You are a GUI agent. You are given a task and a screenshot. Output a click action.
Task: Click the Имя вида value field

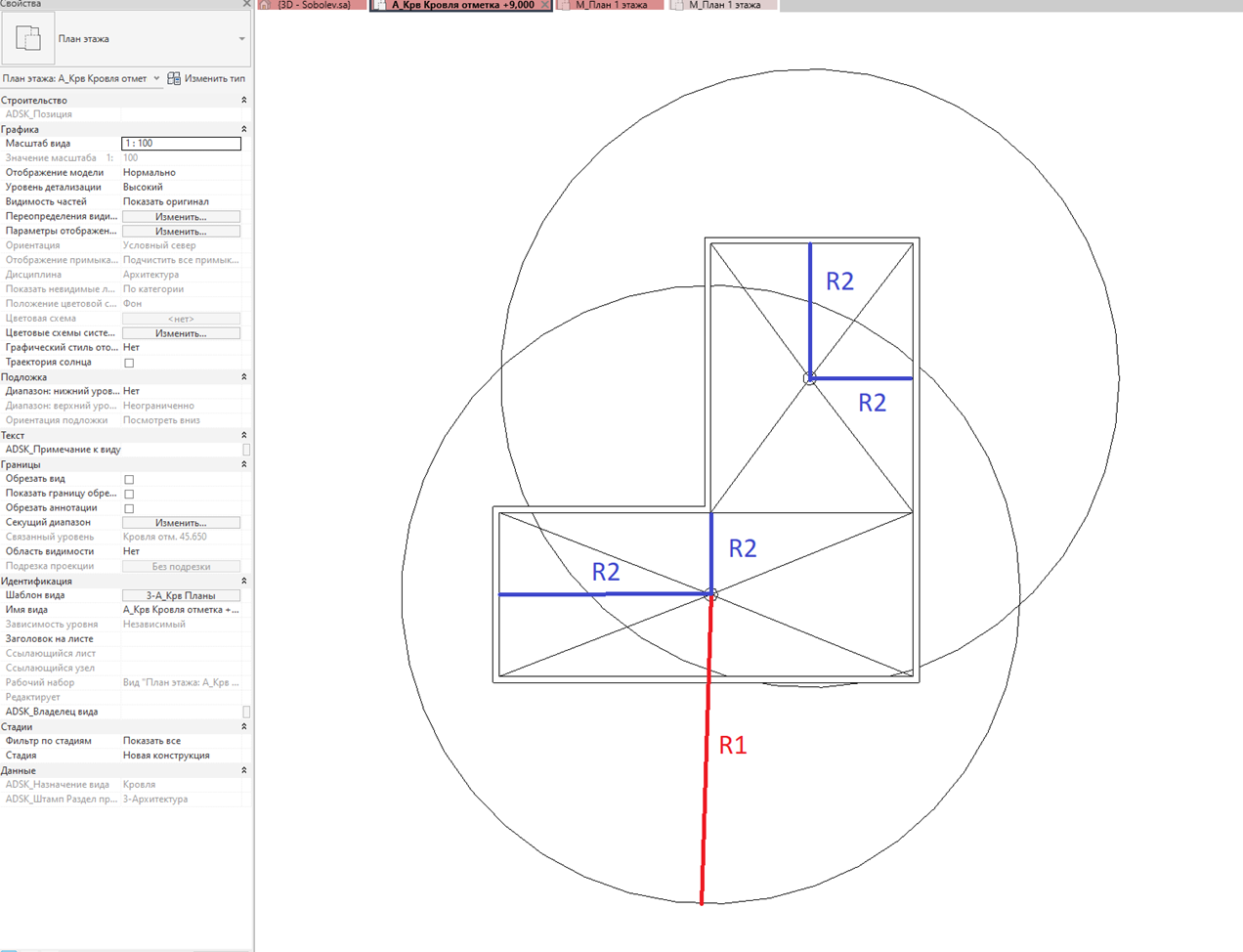click(181, 610)
